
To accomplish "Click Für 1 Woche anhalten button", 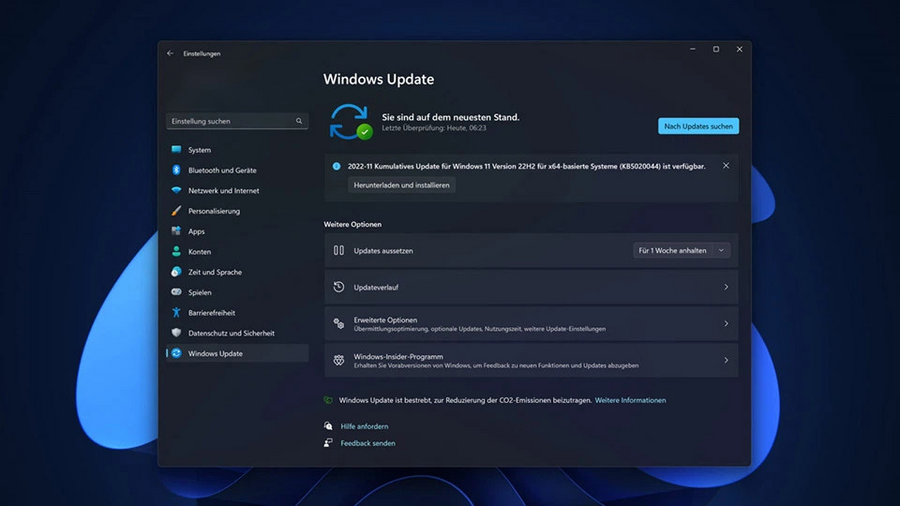I will click(x=672, y=251).
